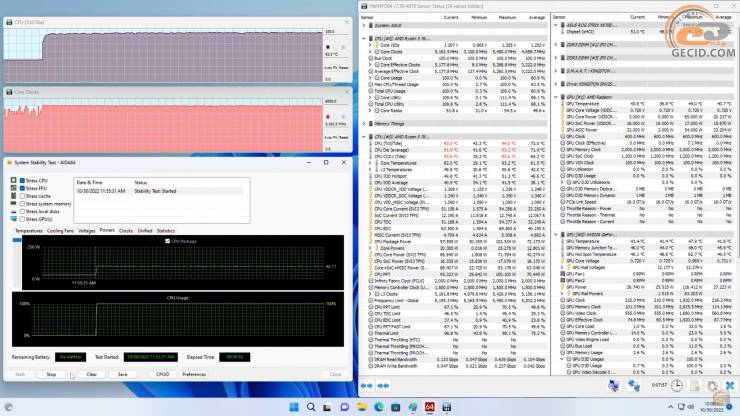Switch to Temperatures tab
Screen dimensions: 740x416
pyautogui.click(x=29, y=231)
